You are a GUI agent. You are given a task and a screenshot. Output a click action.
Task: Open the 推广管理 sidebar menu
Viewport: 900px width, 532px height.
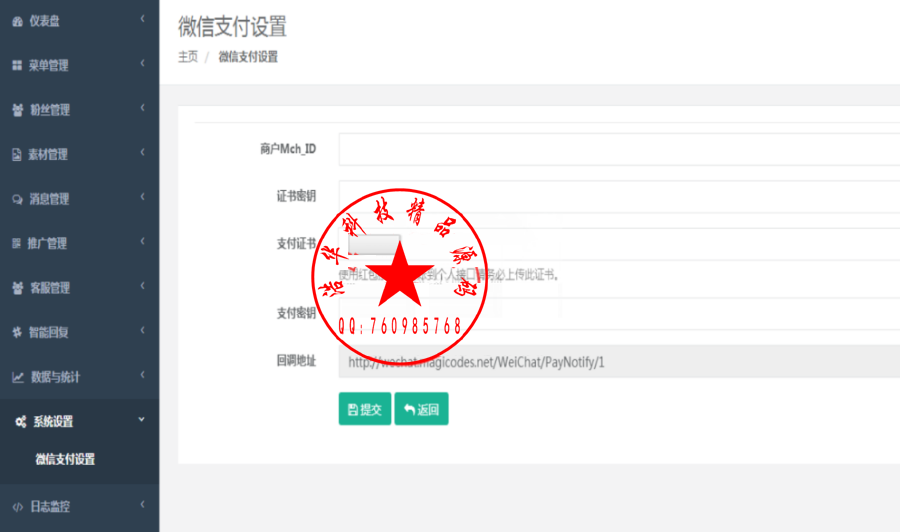(79, 243)
